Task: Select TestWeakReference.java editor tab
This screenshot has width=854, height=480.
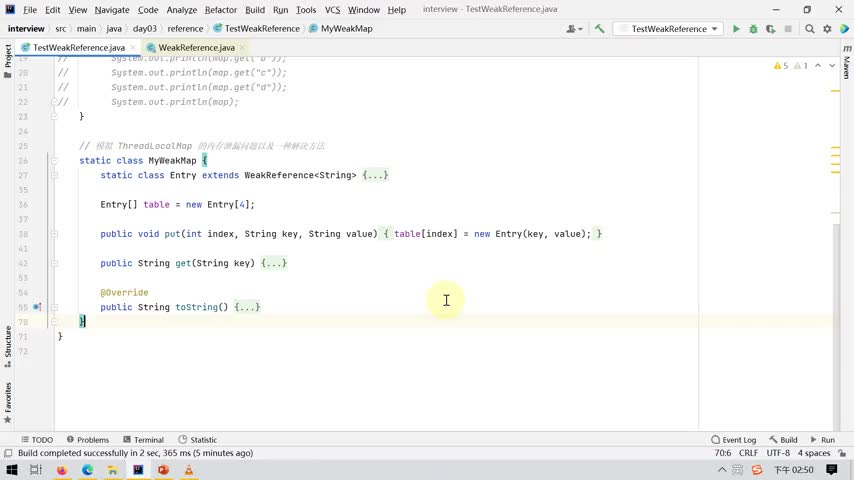Action: pyautogui.click(x=78, y=48)
